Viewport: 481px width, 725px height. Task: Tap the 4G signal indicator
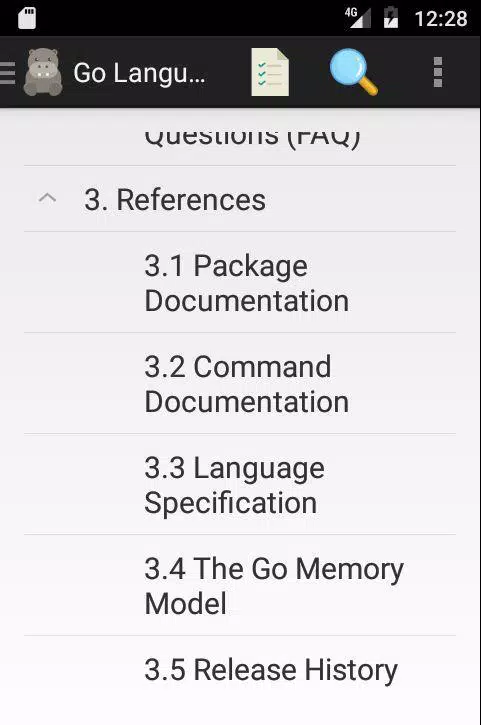point(358,18)
